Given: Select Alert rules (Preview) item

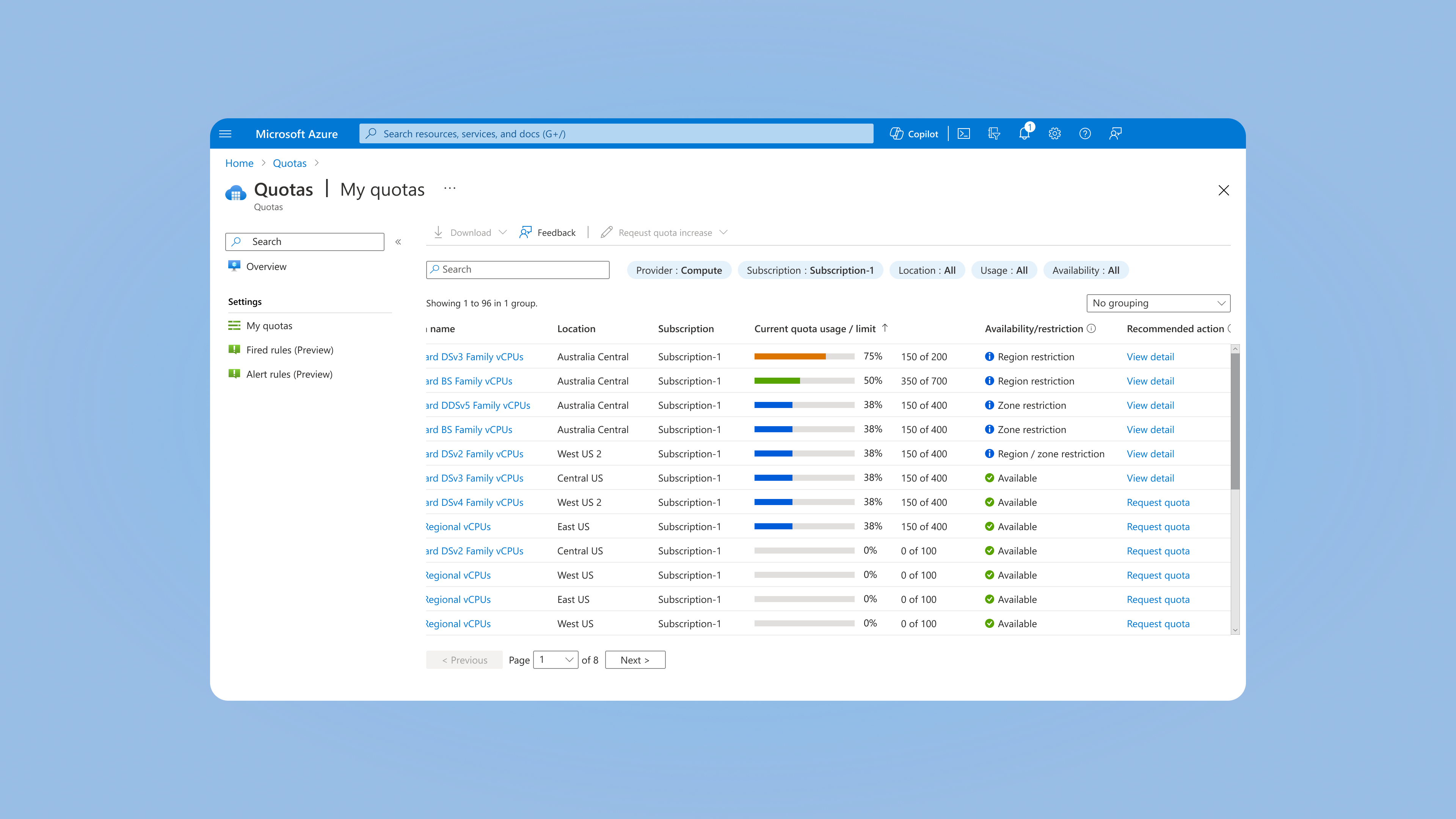Looking at the screenshot, I should (x=289, y=374).
